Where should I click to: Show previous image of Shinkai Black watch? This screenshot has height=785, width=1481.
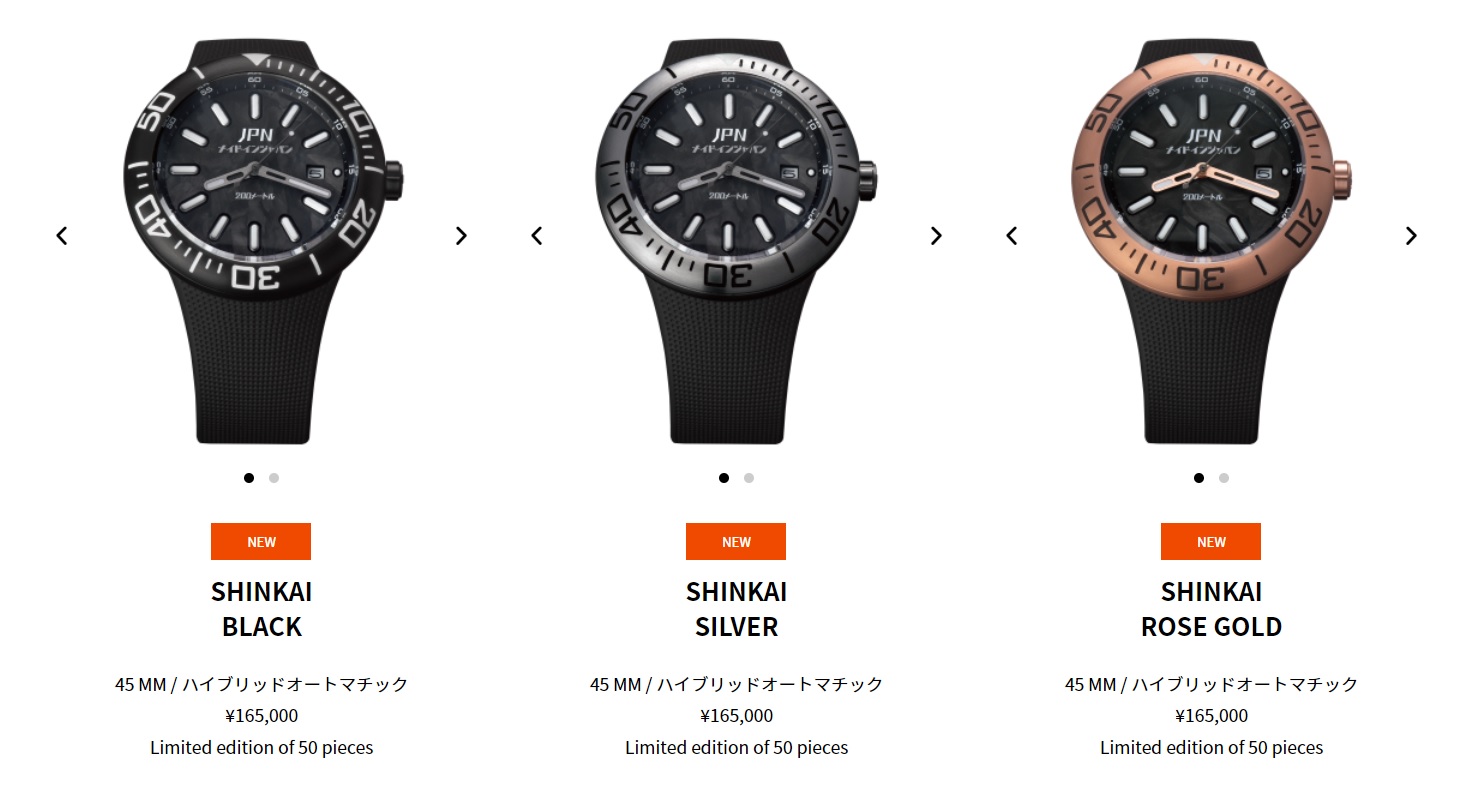pyautogui.click(x=62, y=236)
